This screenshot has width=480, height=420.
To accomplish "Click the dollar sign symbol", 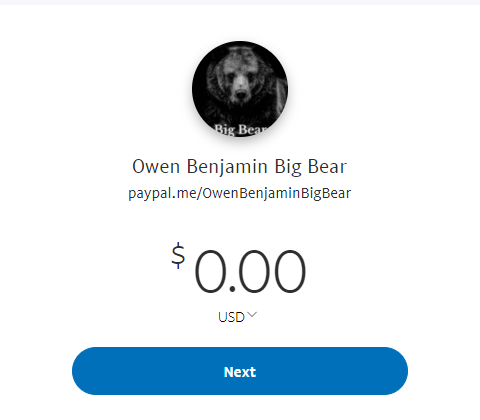I will point(178,256).
